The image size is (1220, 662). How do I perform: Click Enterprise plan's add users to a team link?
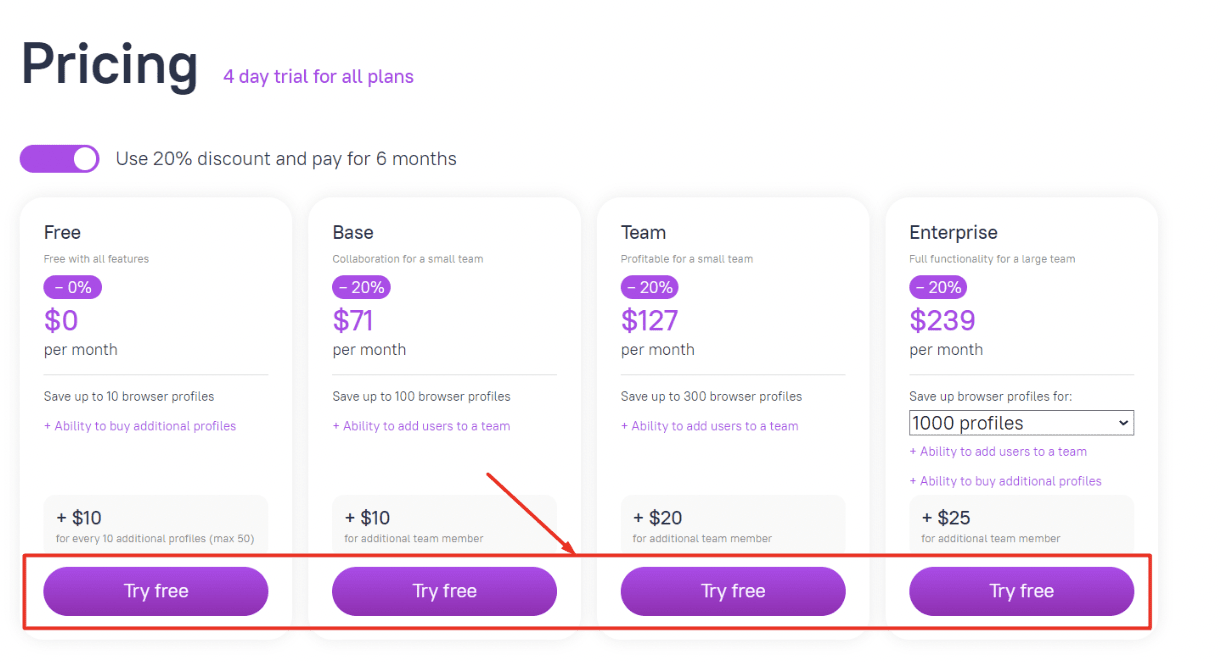coord(998,452)
